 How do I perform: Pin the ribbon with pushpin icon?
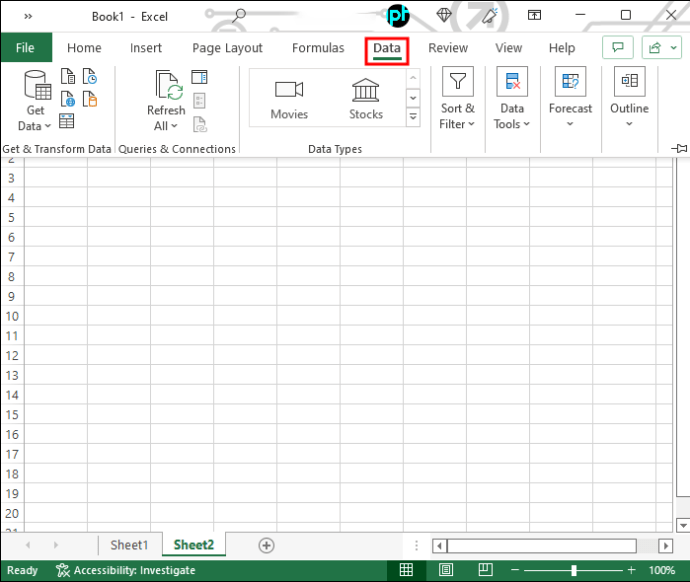coord(679,148)
